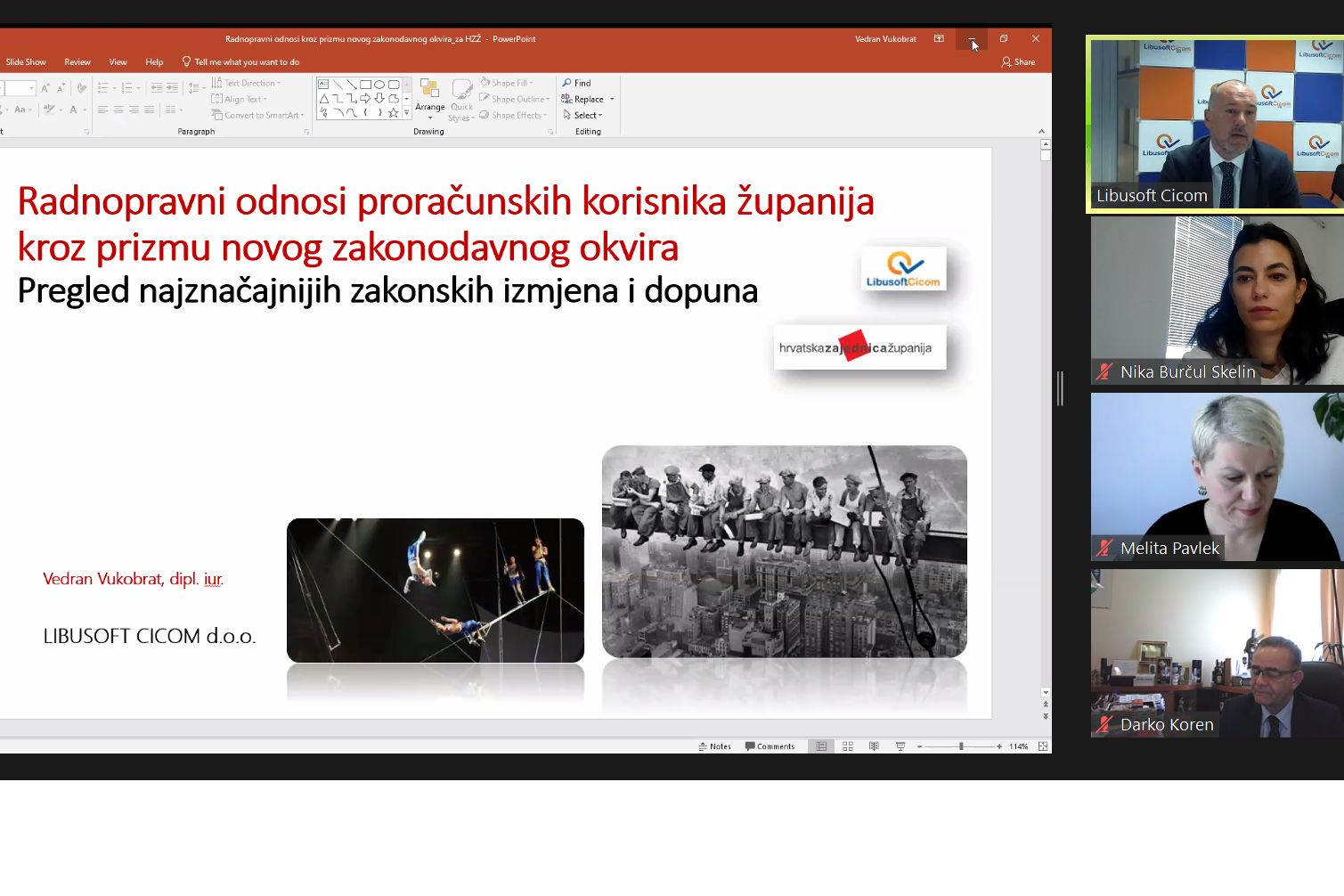Switch to the Review ribbon tab
The image size is (1344, 896).
coord(77,61)
